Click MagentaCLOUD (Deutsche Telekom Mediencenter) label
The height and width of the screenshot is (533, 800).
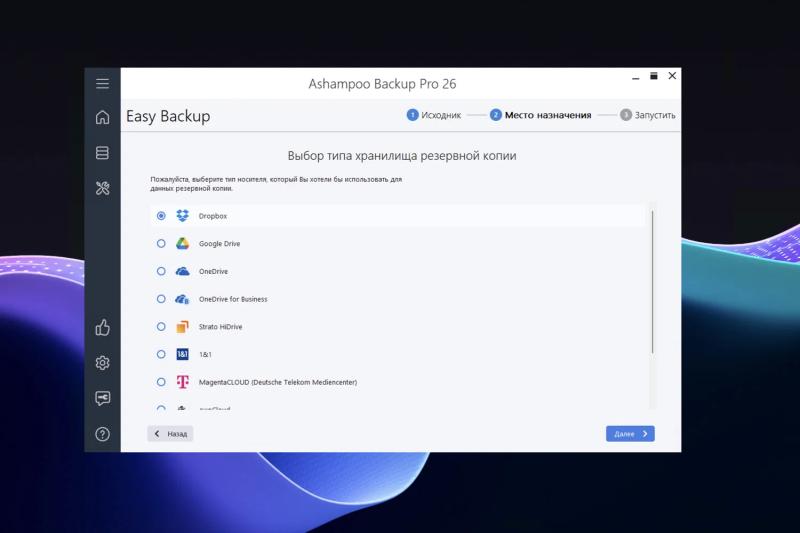pos(278,382)
